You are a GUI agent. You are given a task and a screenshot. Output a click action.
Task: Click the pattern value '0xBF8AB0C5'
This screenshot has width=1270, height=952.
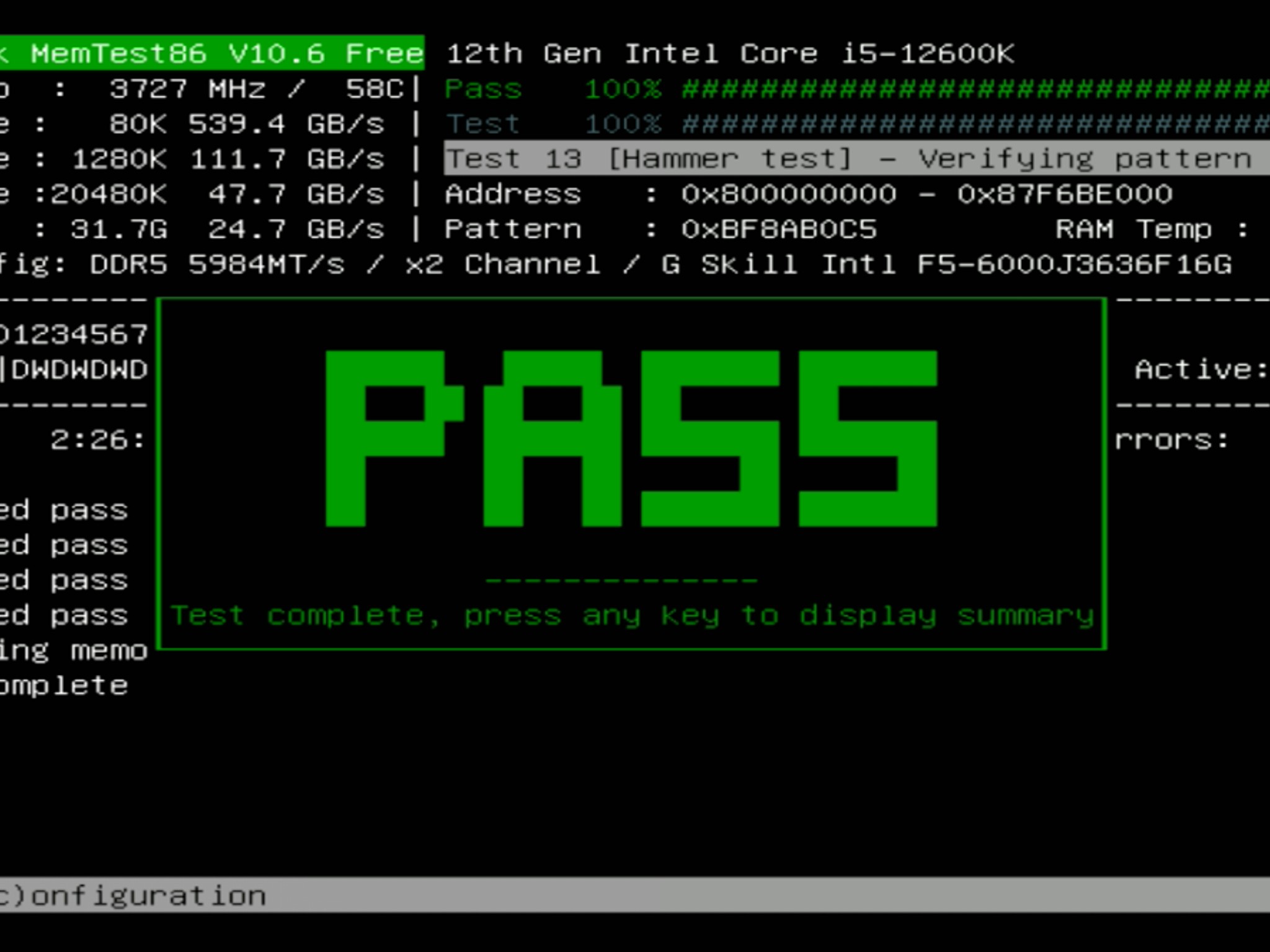779,229
